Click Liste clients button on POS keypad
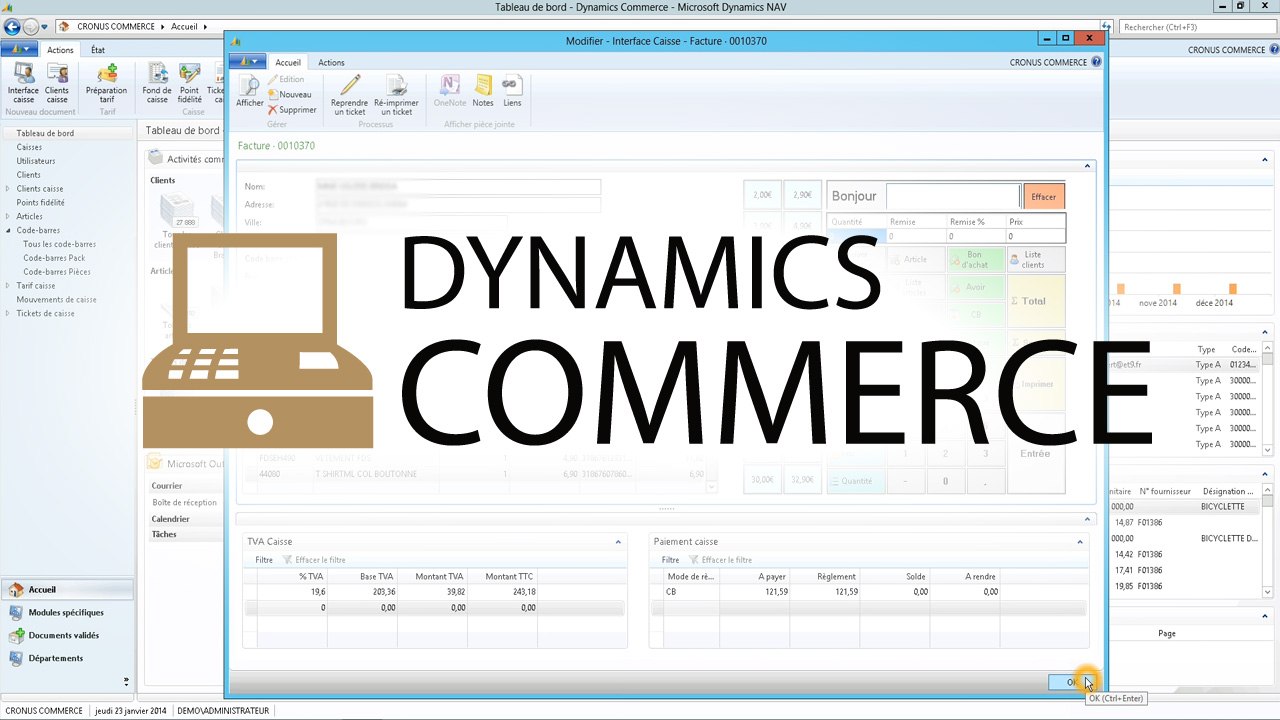The image size is (1280, 720). [1035, 260]
